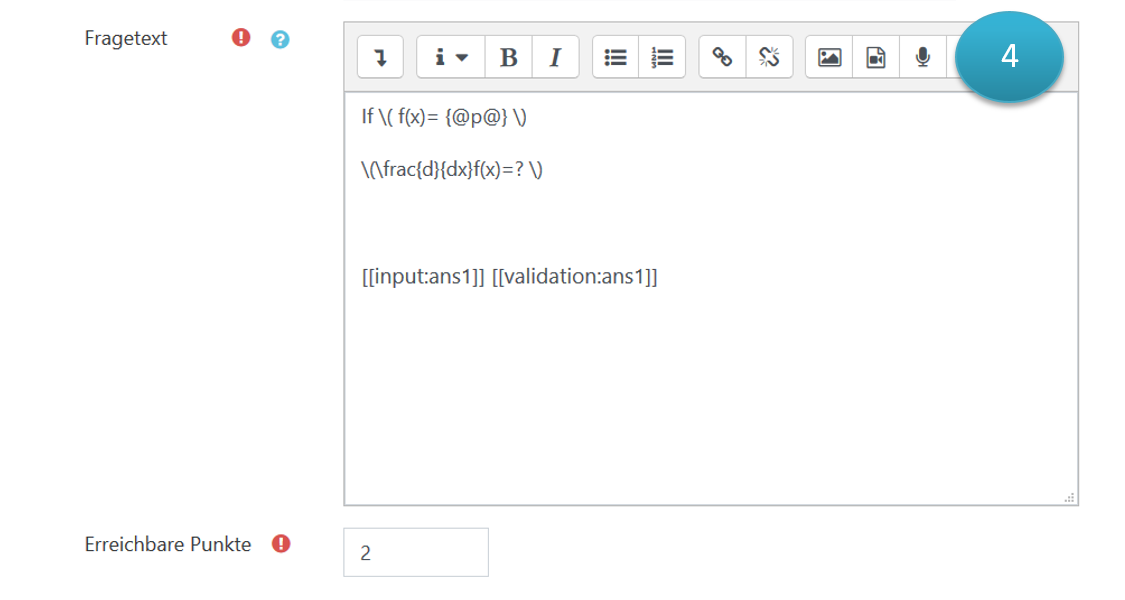Image resolution: width=1125 pixels, height=600 pixels.
Task: Toggle bold formatting
Action: [x=508, y=58]
